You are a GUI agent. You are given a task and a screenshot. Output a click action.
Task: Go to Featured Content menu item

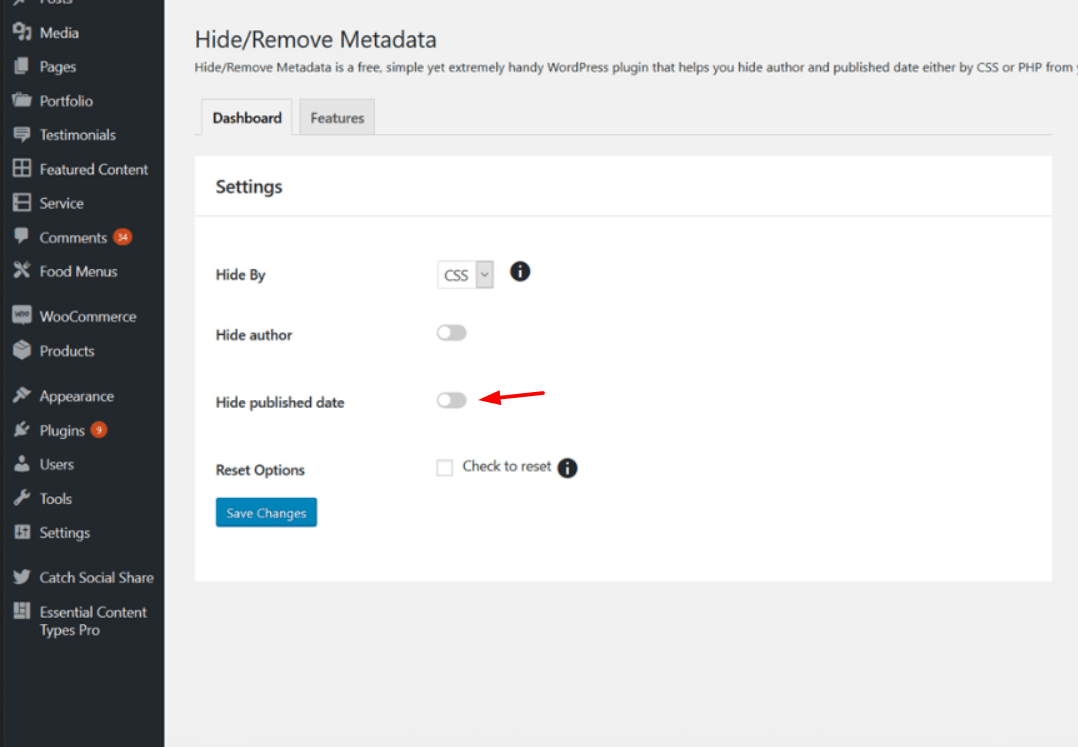[94, 169]
